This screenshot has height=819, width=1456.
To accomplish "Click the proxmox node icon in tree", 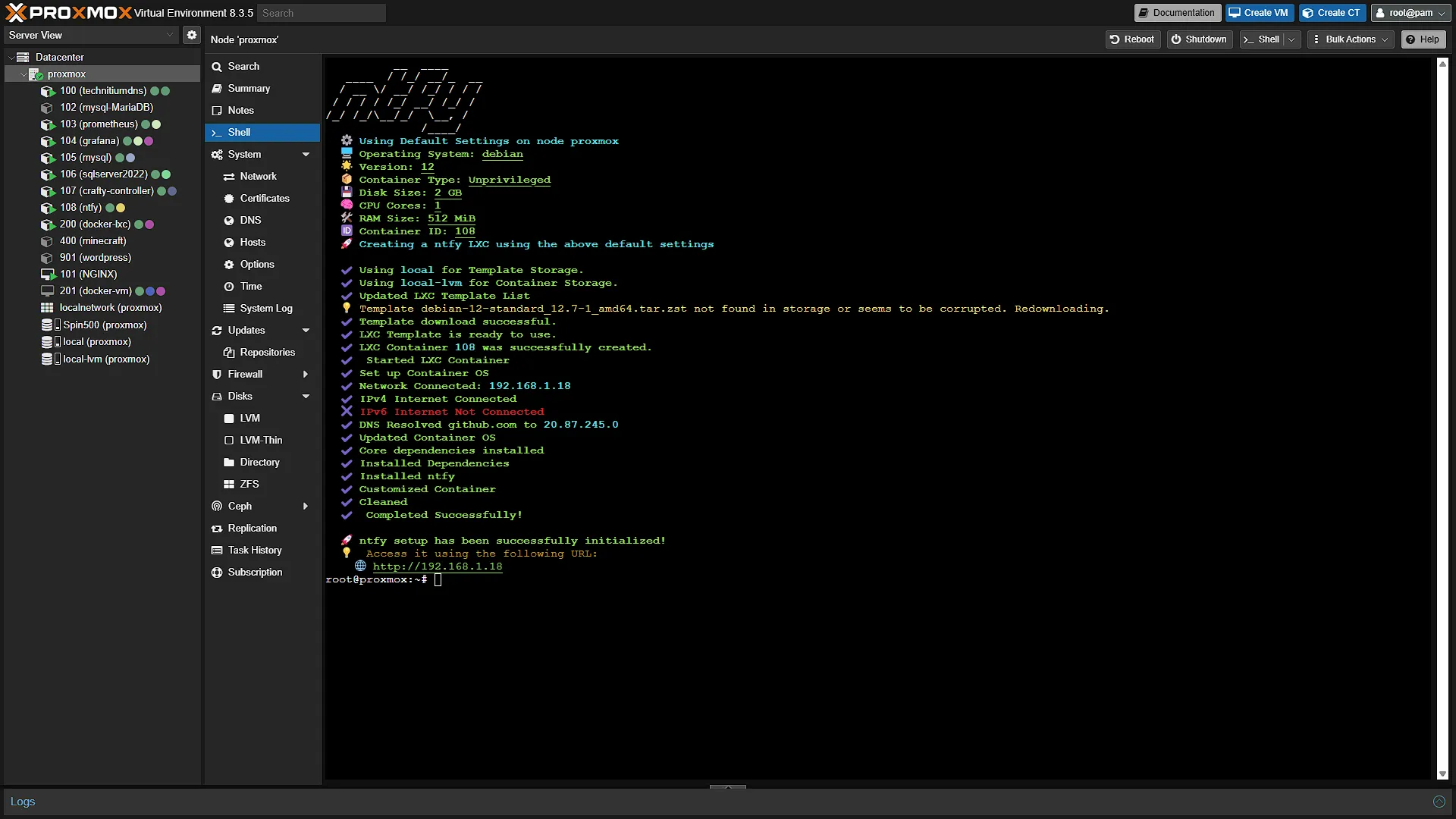I will pyautogui.click(x=36, y=74).
